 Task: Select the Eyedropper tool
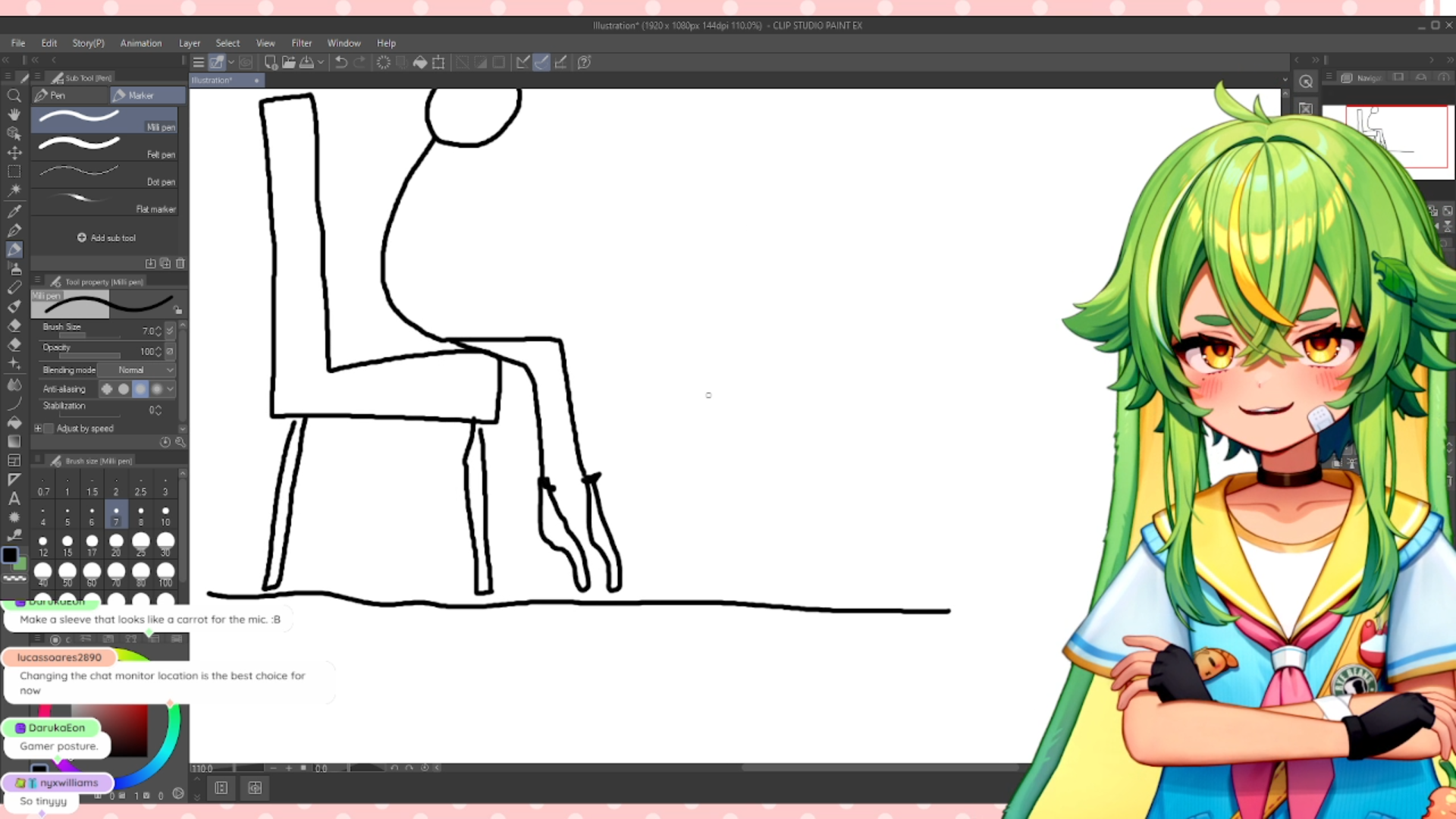pos(14,211)
